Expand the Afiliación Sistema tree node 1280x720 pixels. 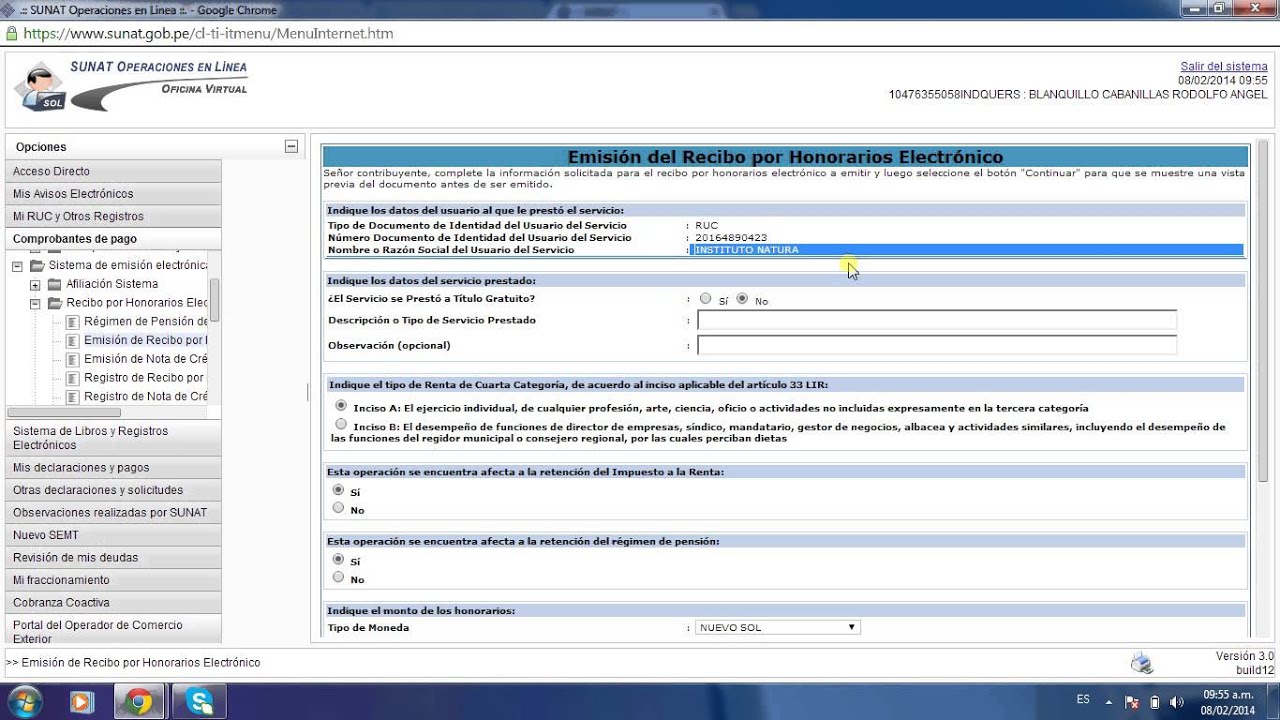(35, 285)
